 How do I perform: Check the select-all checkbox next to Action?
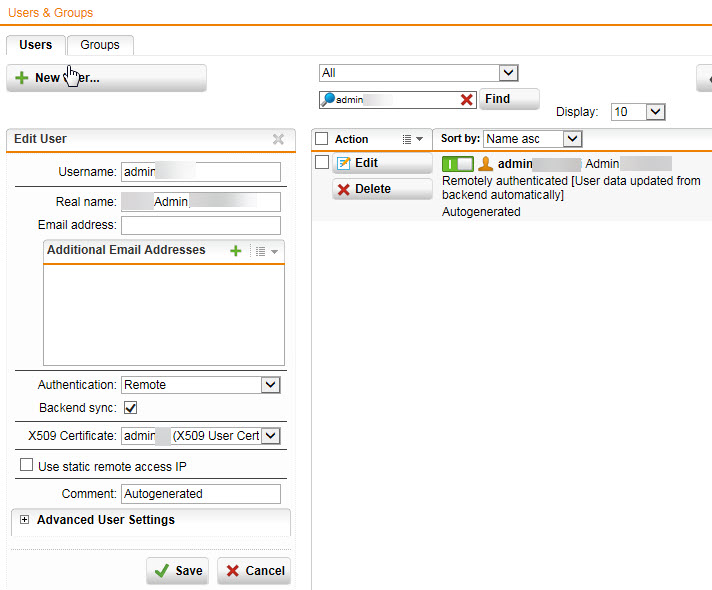321,139
